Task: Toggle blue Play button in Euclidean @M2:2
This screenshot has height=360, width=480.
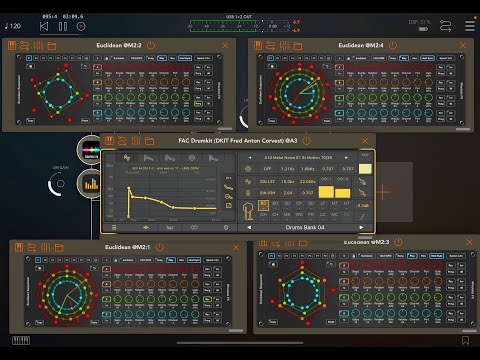Action: pos(162,58)
